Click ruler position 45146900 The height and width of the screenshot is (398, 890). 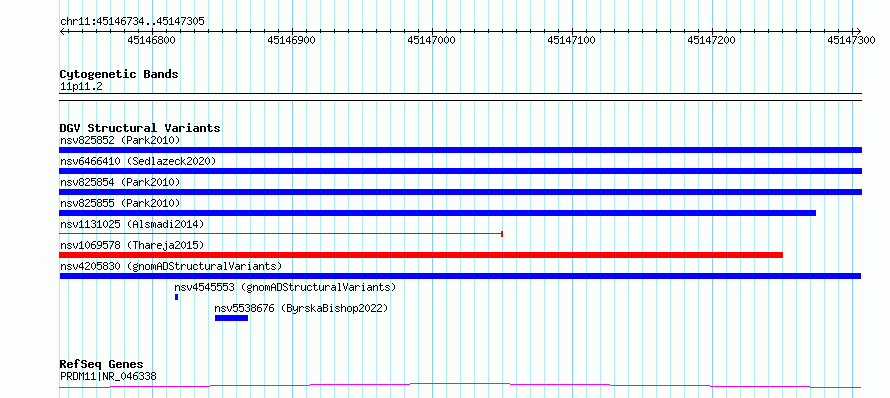click(x=292, y=40)
